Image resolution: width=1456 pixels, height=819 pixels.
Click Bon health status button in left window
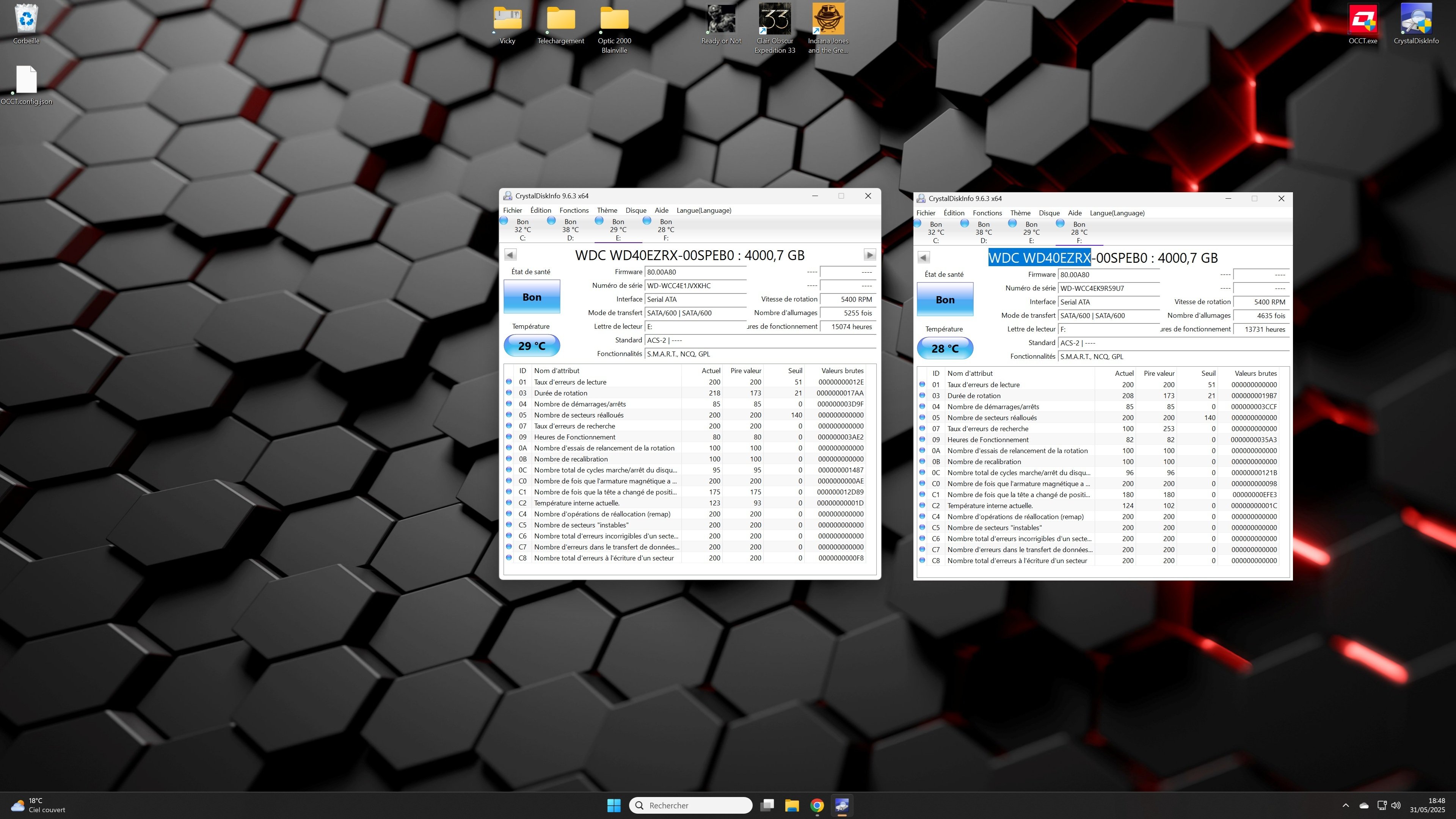(531, 297)
